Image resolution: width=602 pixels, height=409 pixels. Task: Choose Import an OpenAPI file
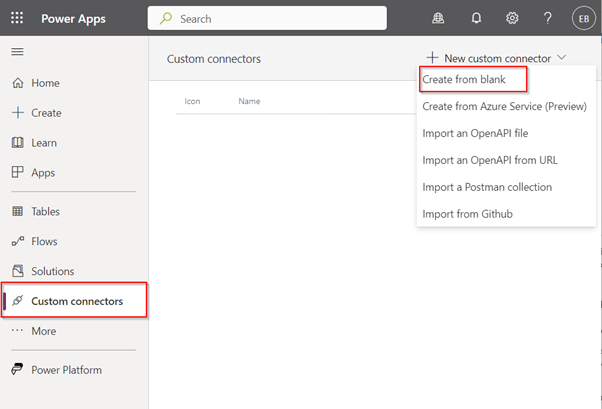[475, 133]
